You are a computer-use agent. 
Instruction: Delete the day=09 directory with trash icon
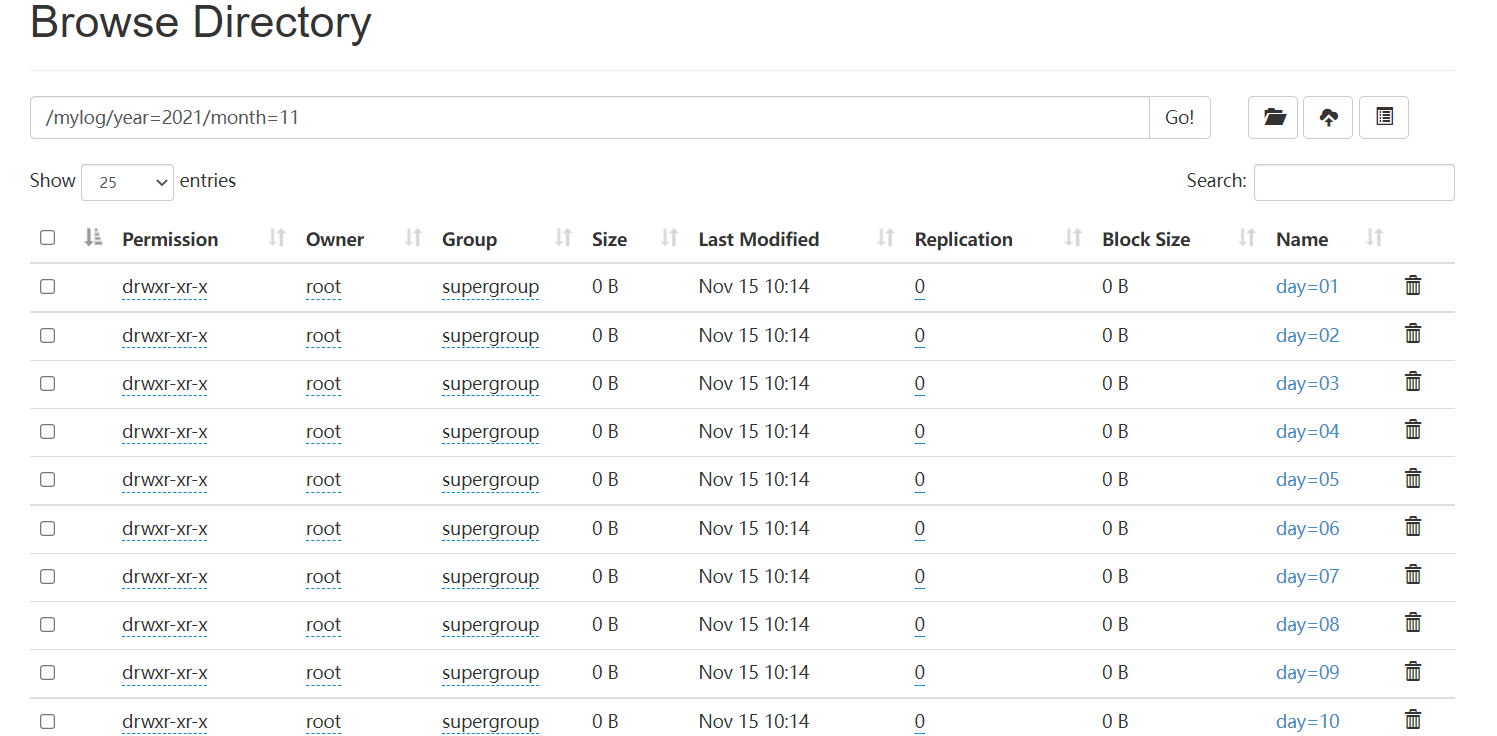tap(1413, 671)
